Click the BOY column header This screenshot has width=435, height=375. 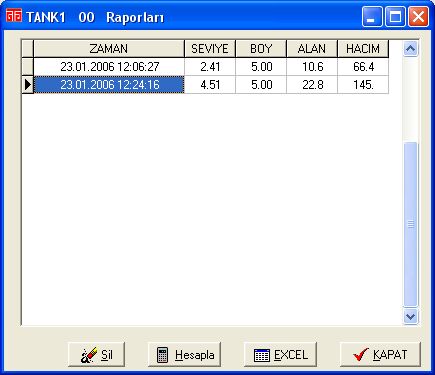[x=261, y=49]
